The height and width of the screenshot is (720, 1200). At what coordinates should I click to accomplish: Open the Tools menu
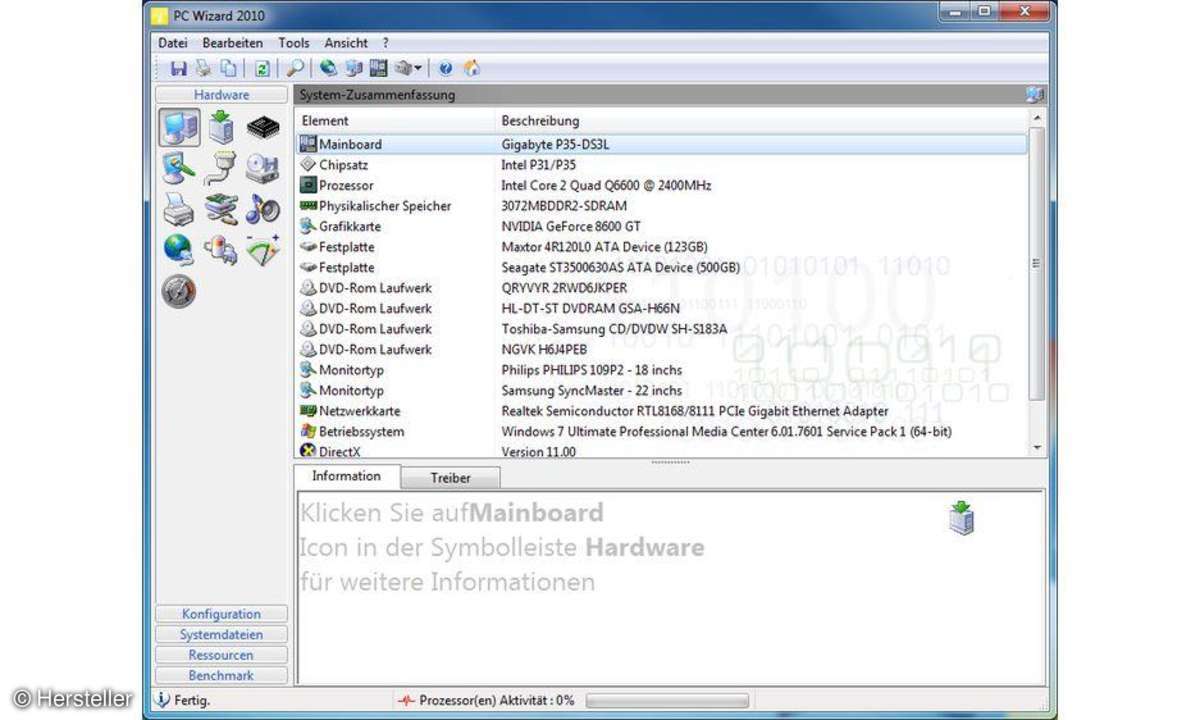point(294,43)
